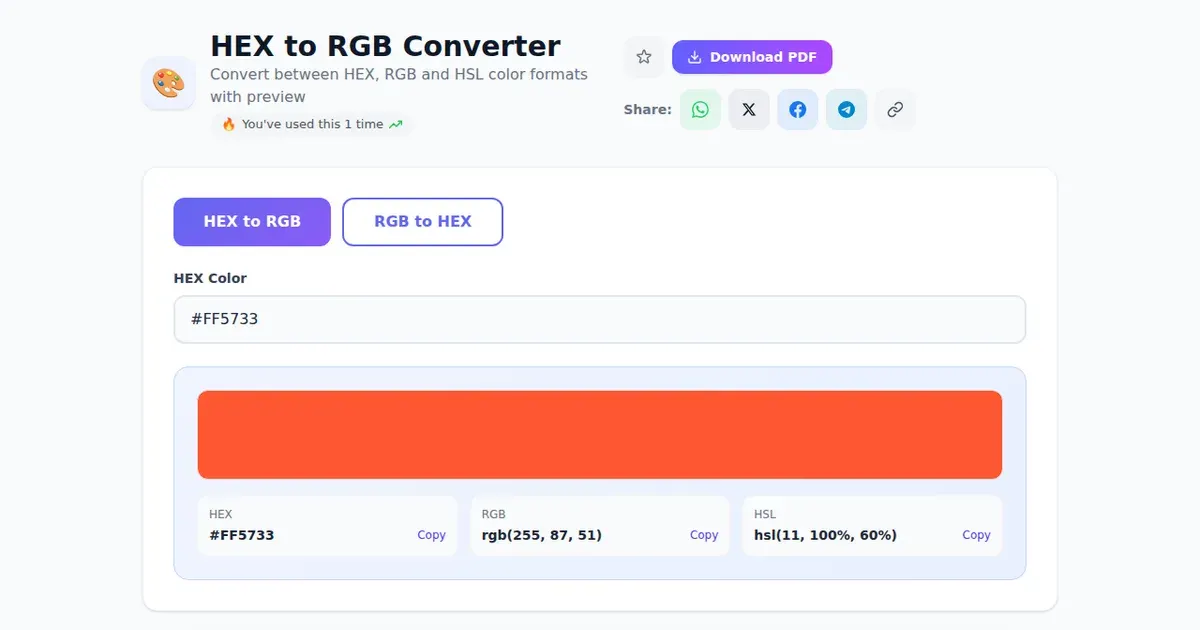Select the #FF5733 result text
This screenshot has height=630, width=1200.
click(241, 535)
